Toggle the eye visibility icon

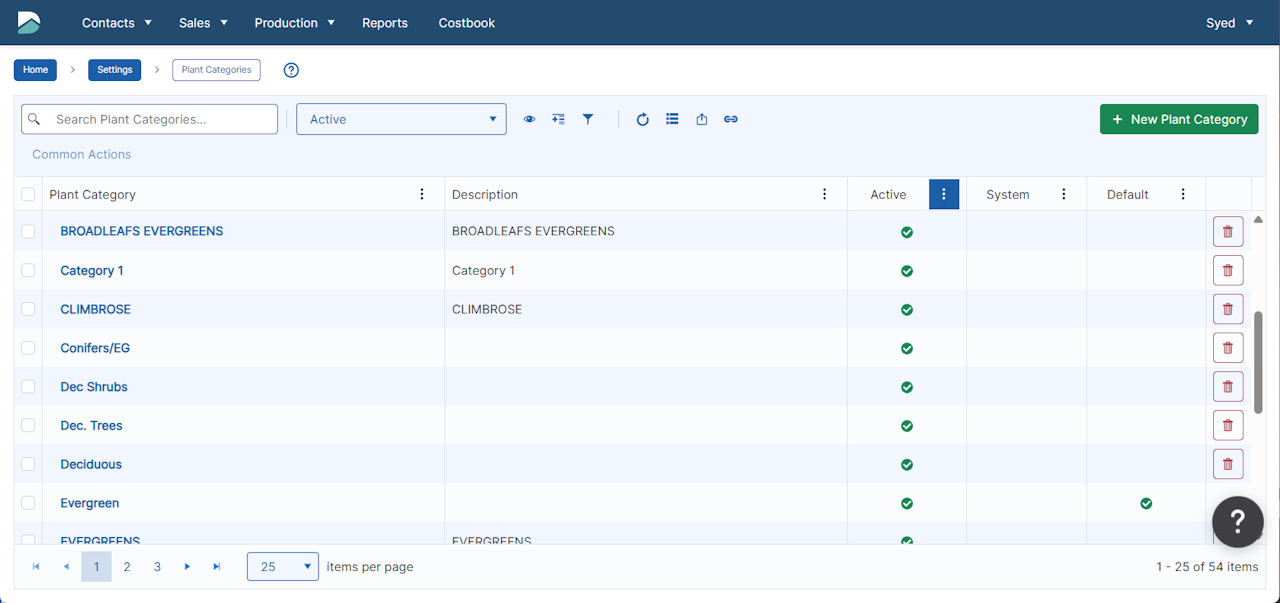coord(529,119)
